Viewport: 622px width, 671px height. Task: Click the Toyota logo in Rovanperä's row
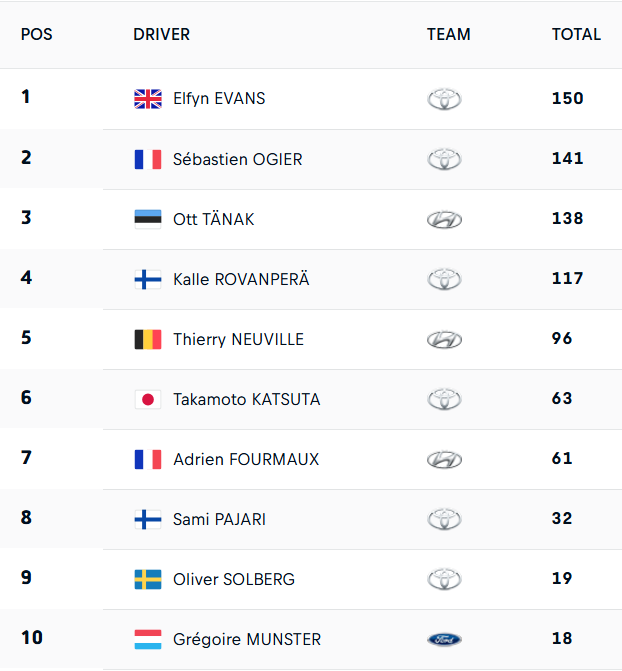(x=444, y=279)
